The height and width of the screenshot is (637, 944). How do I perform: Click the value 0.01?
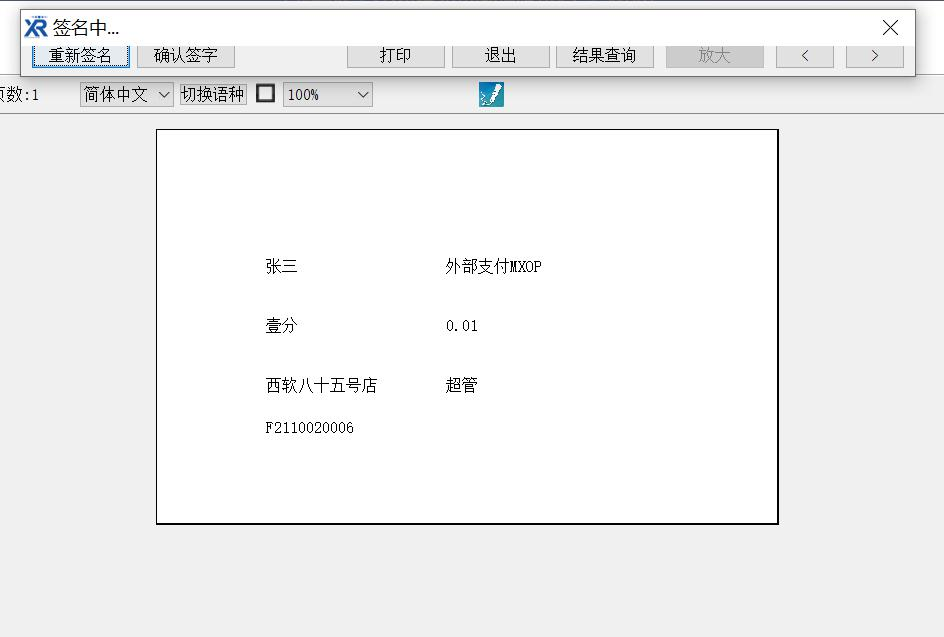coord(462,326)
